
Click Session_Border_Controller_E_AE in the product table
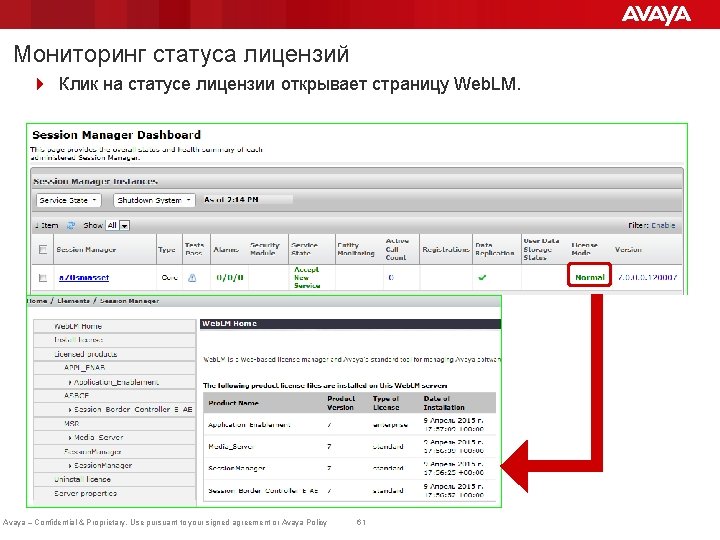pos(263,490)
